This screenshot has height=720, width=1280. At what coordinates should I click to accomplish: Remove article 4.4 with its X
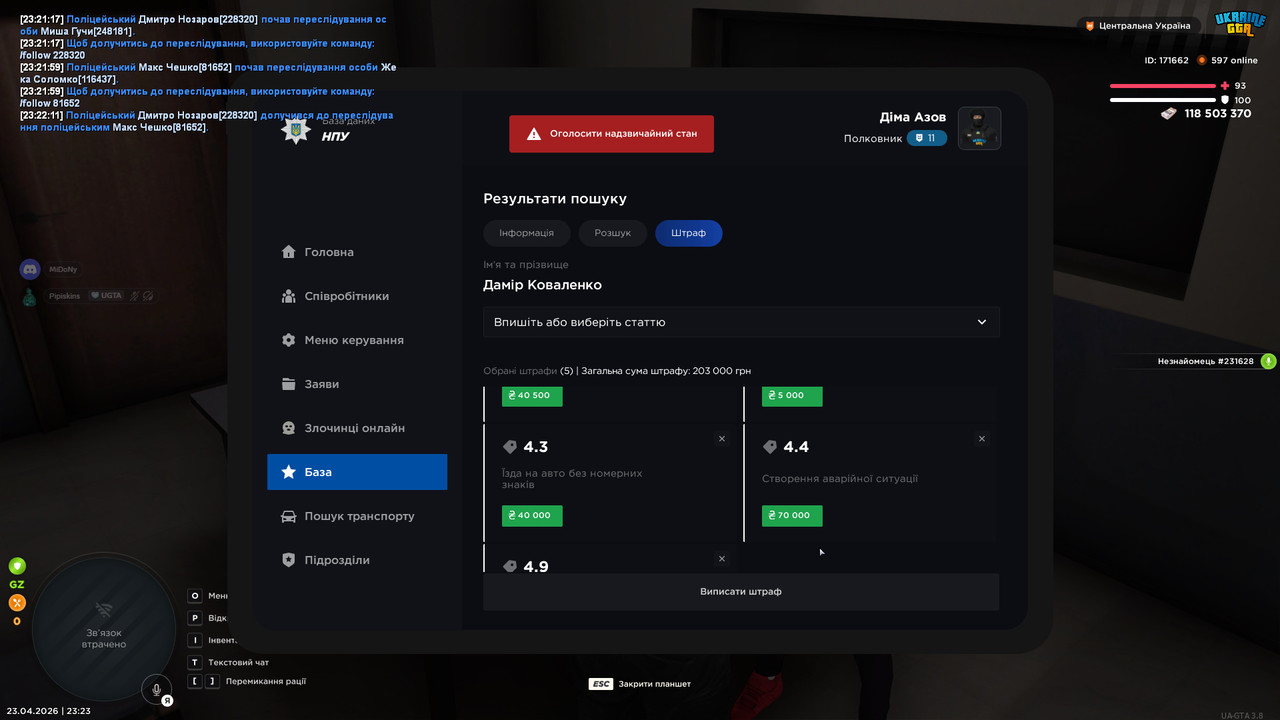pos(982,439)
